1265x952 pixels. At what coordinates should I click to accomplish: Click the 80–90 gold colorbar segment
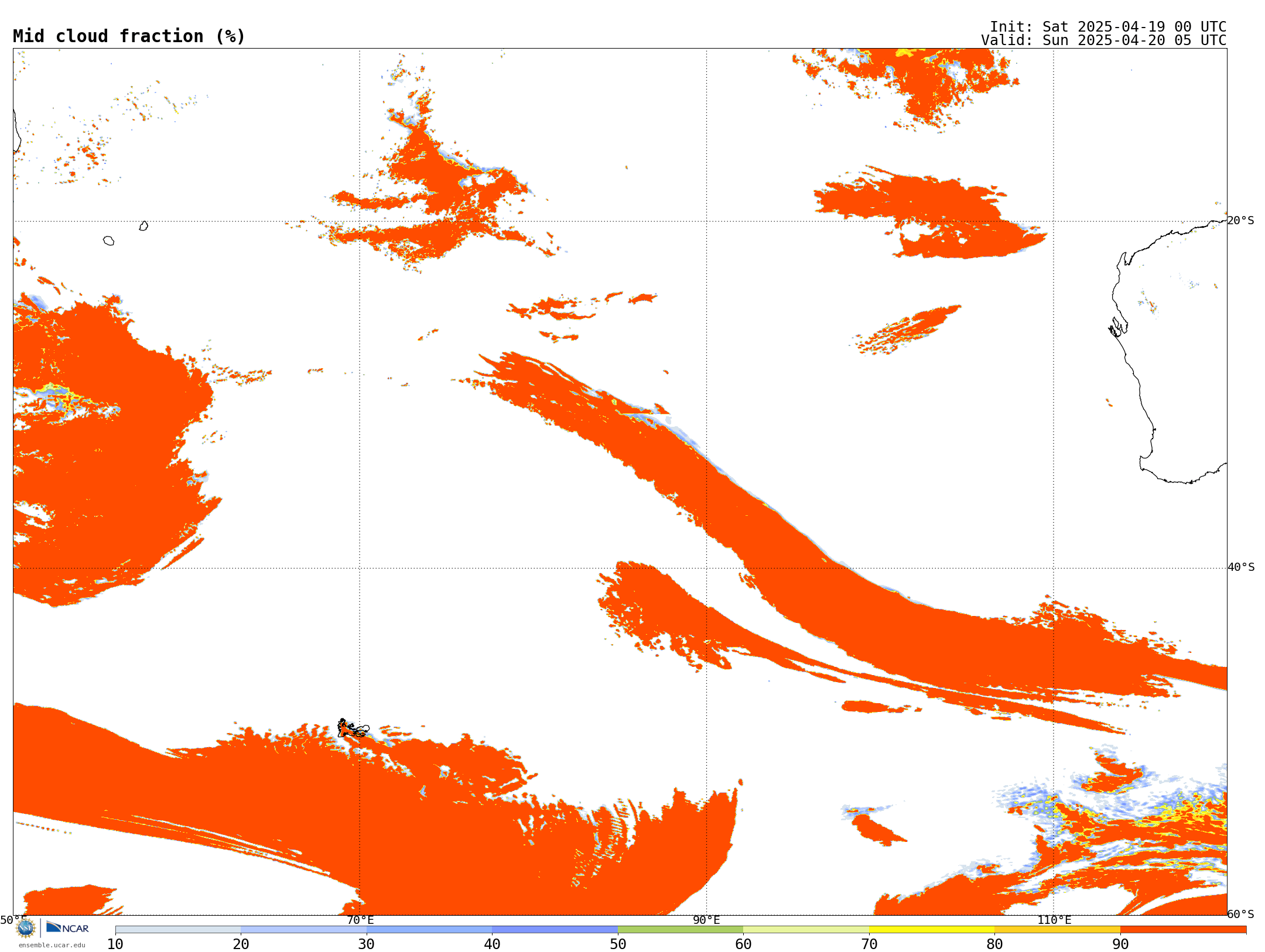point(1057,930)
